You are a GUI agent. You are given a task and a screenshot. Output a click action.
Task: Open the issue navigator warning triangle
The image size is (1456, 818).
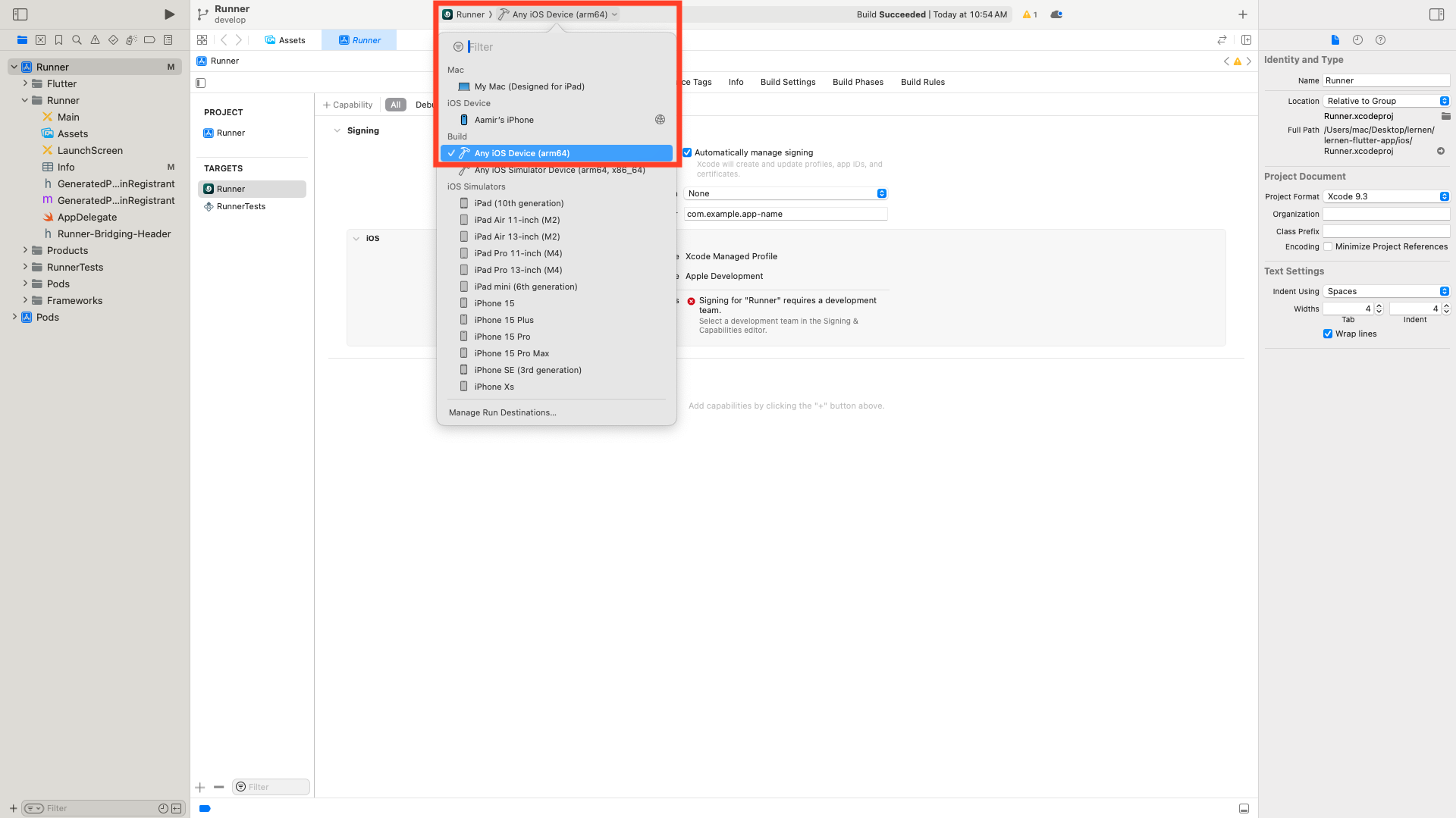point(95,40)
